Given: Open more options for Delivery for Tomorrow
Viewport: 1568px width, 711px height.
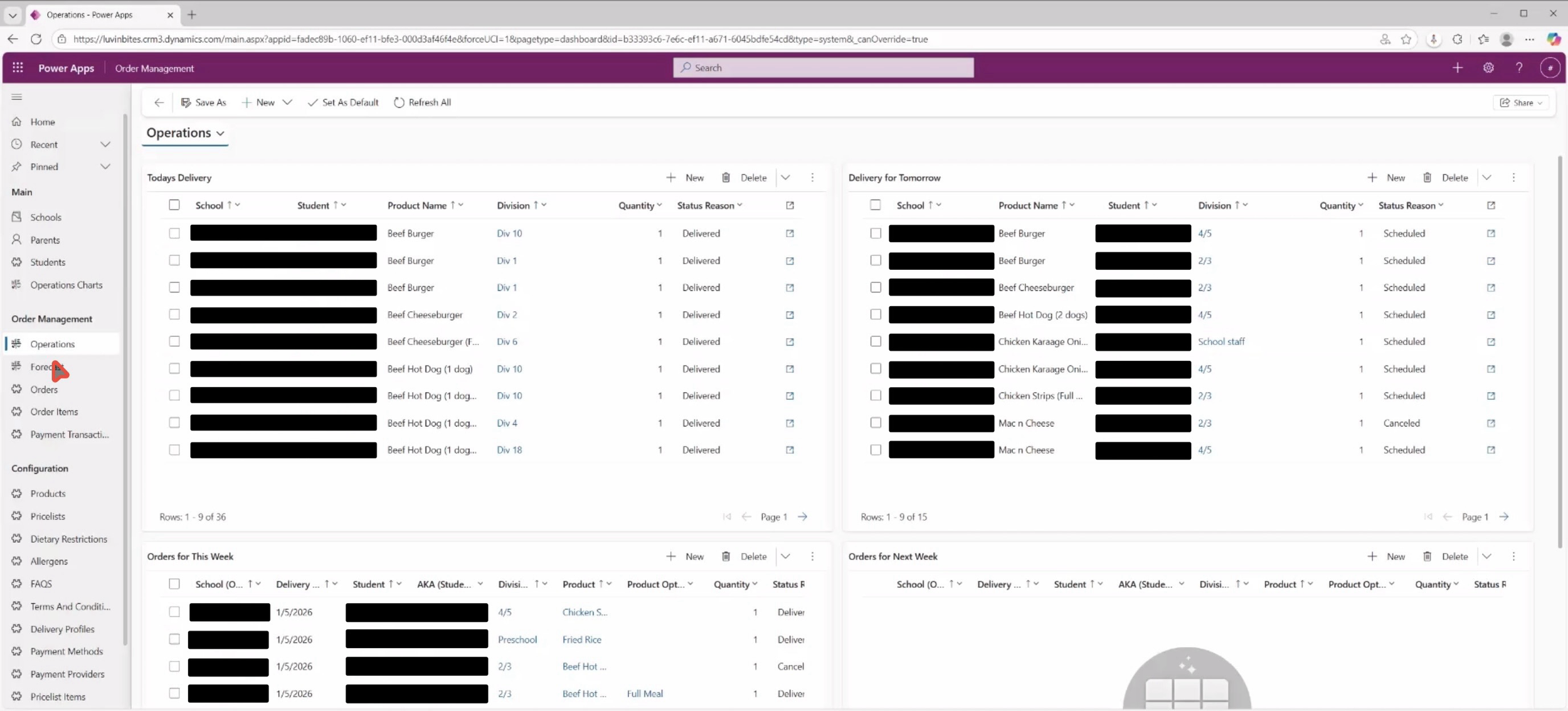Looking at the screenshot, I should pyautogui.click(x=1513, y=178).
